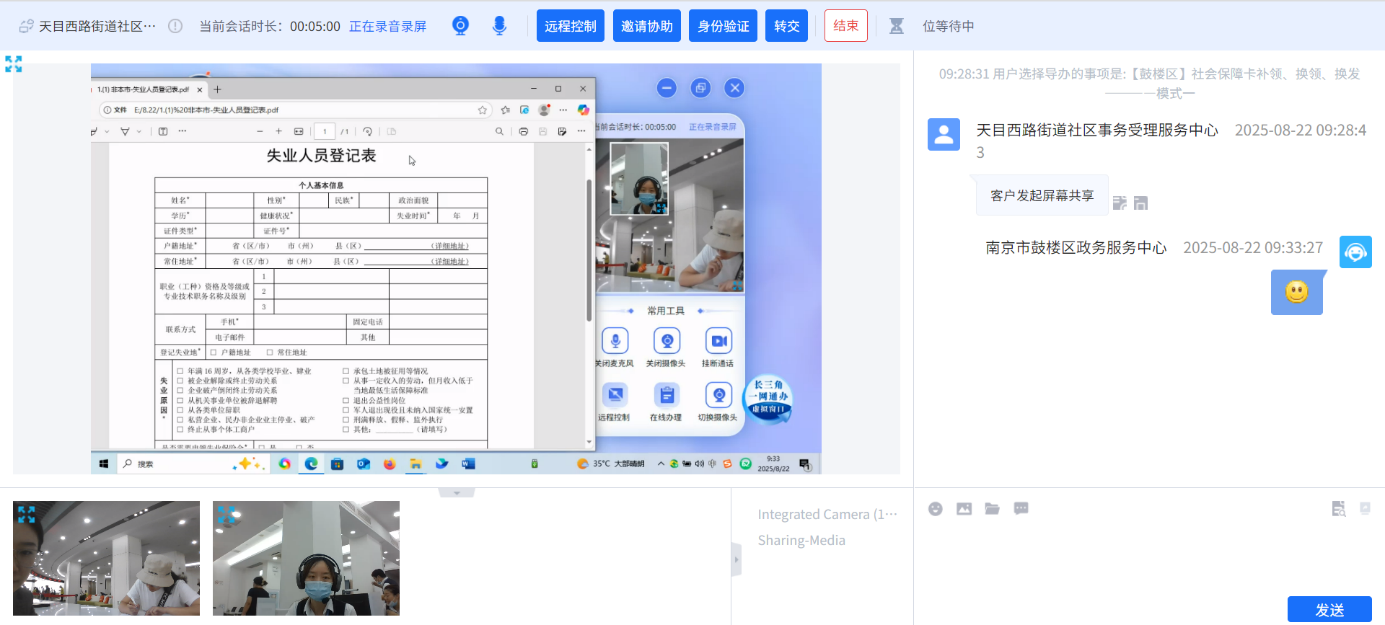Open the chat history document search icon
Image resolution: width=1385 pixels, height=625 pixels.
(1338, 508)
